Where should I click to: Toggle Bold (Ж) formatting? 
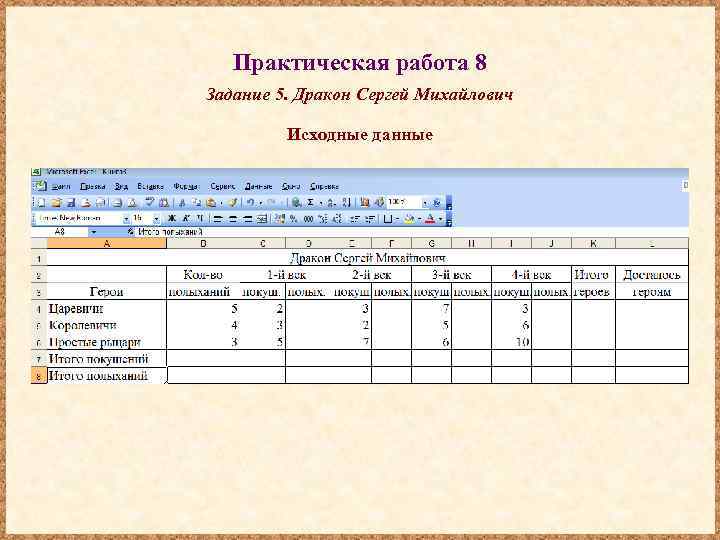tap(172, 219)
